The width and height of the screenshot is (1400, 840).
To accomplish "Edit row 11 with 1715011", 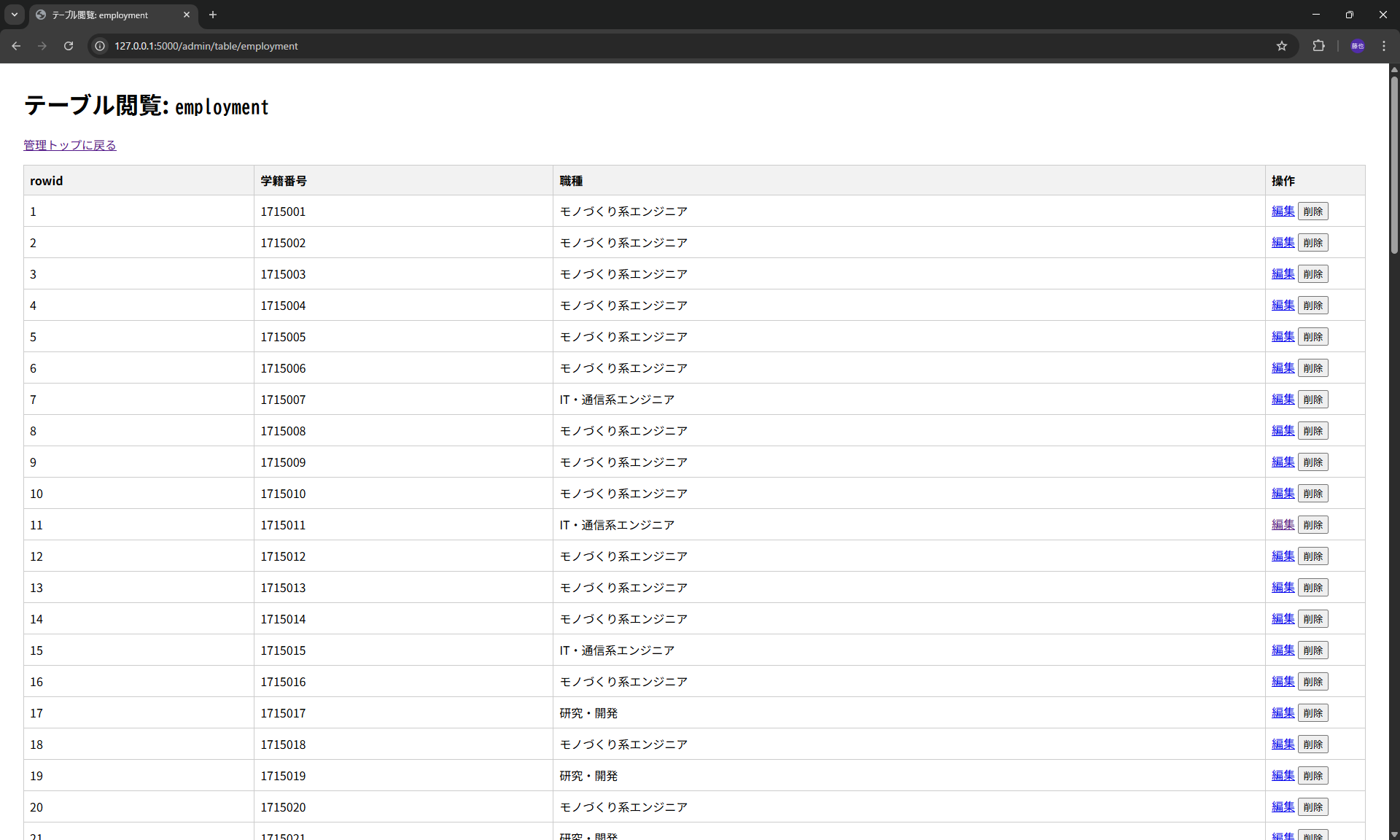I will pyautogui.click(x=1283, y=525).
